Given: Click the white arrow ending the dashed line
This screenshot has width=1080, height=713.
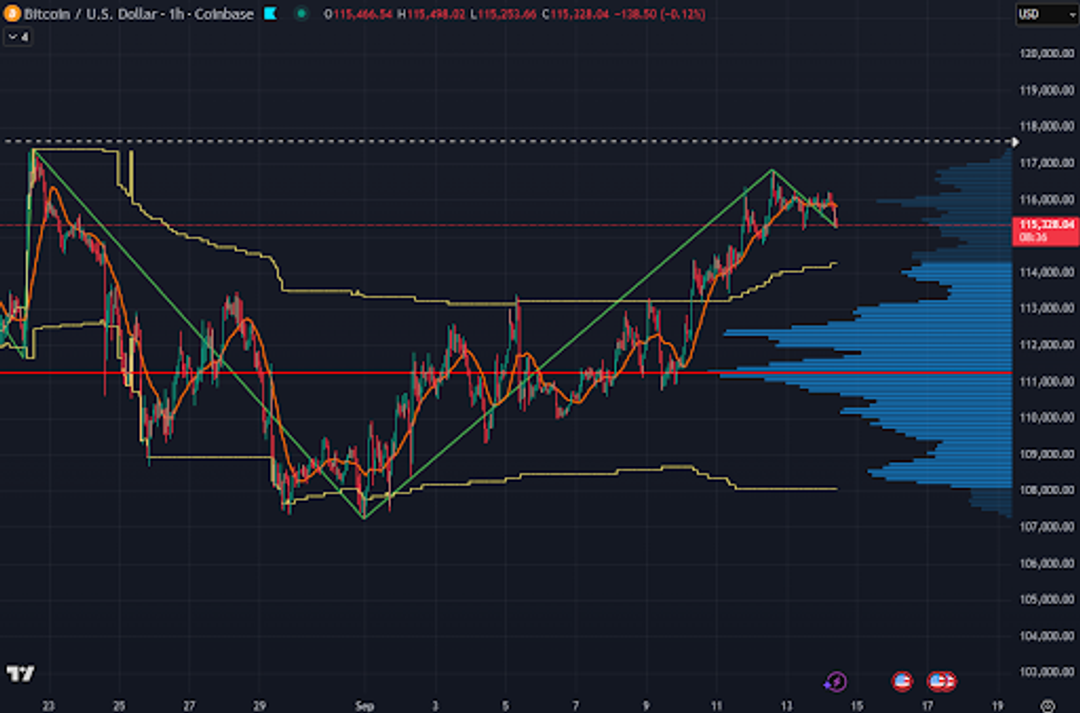Looking at the screenshot, I should coord(1015,141).
